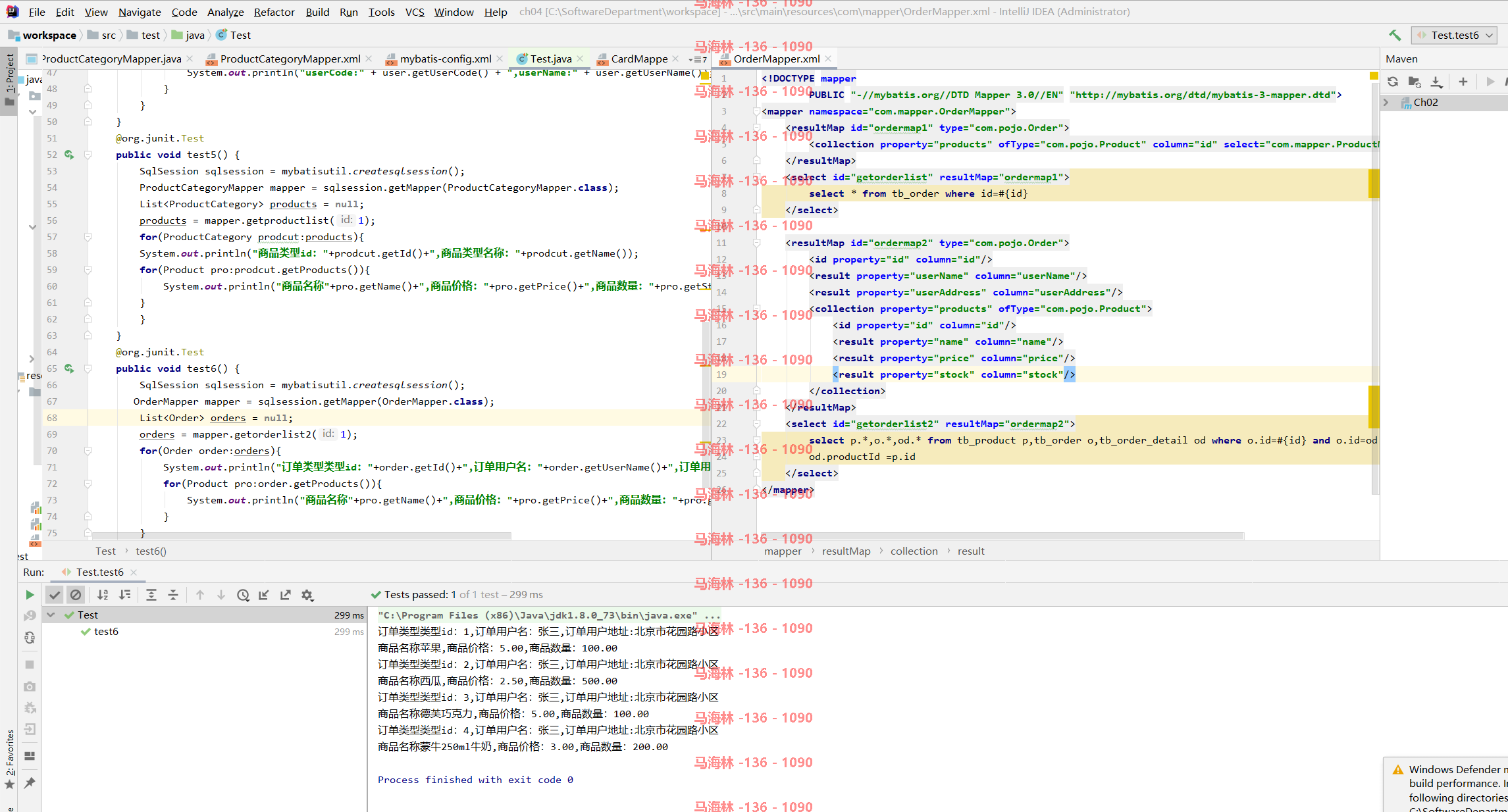
Task: Toggle auto-test rerun icon in Run panel
Action: (30, 638)
